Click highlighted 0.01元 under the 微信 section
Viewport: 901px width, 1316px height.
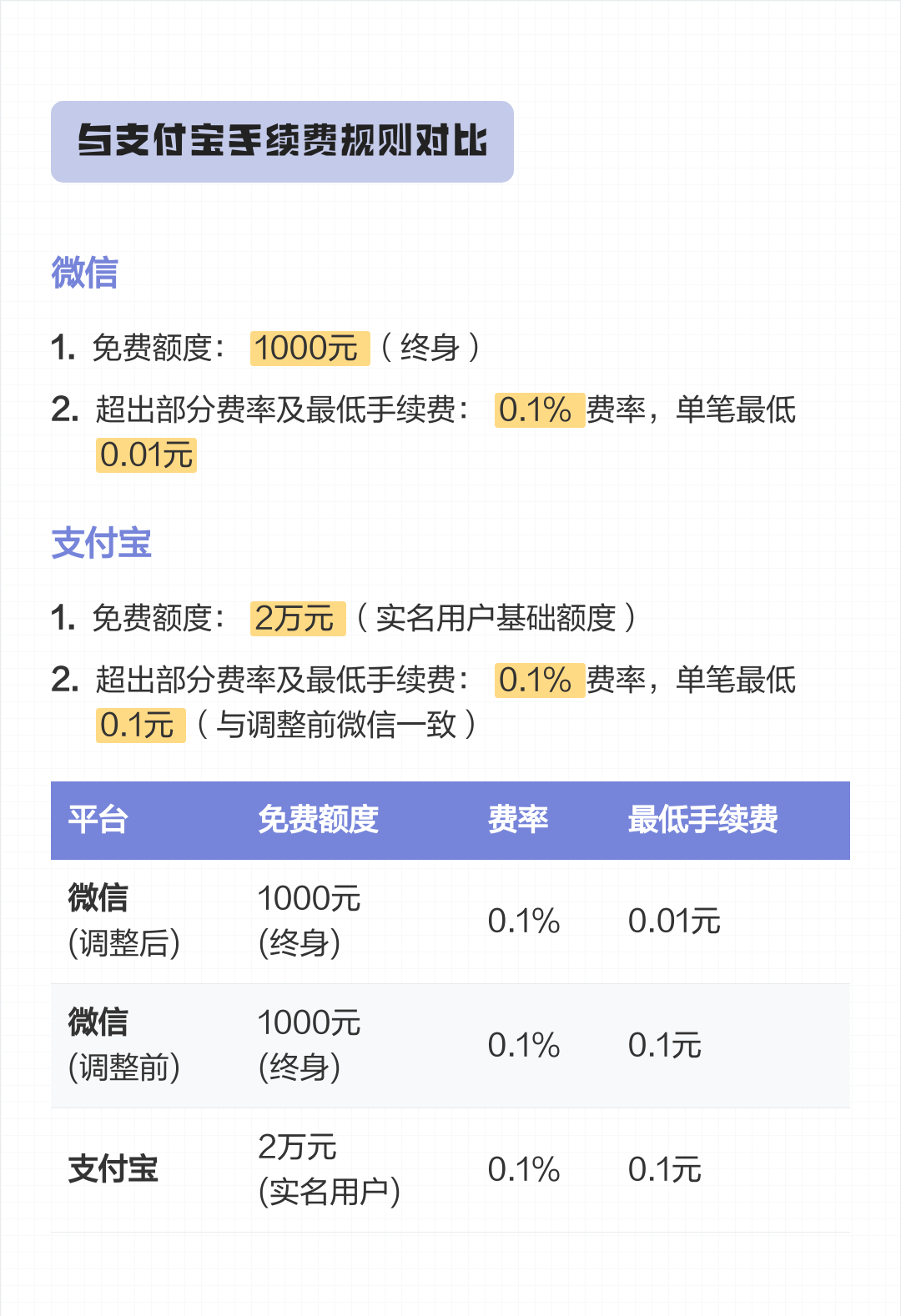[x=146, y=455]
